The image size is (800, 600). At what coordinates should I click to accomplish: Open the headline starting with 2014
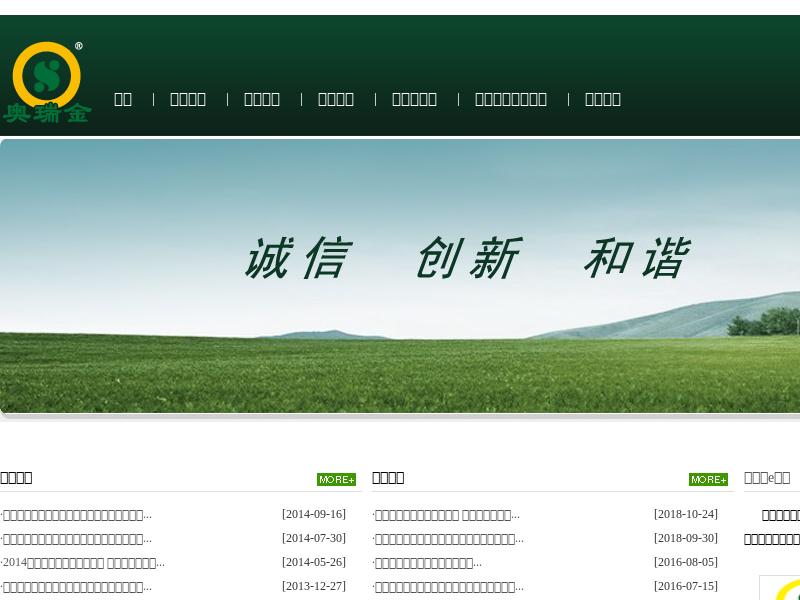(x=83, y=563)
